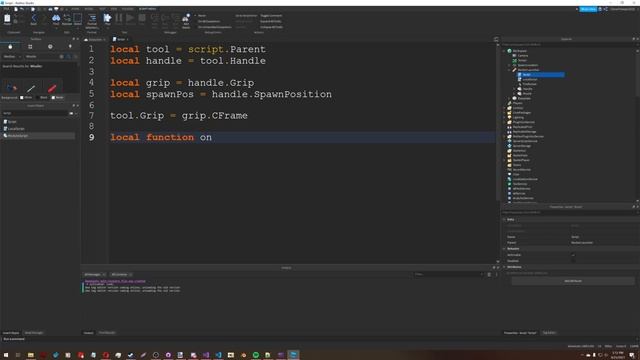Screen dimensions: 640x360
Task: Click Go to Script Error
Action: coord(246,16)
